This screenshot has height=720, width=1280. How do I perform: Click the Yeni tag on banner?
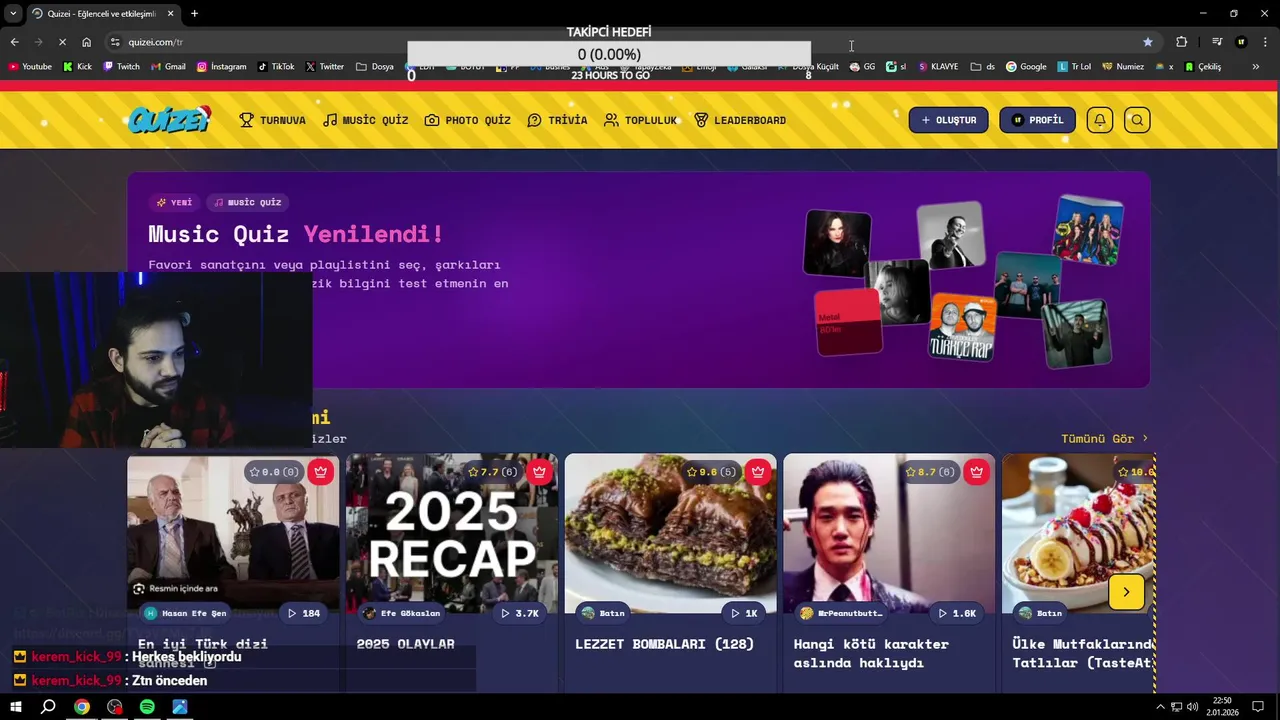click(x=174, y=202)
